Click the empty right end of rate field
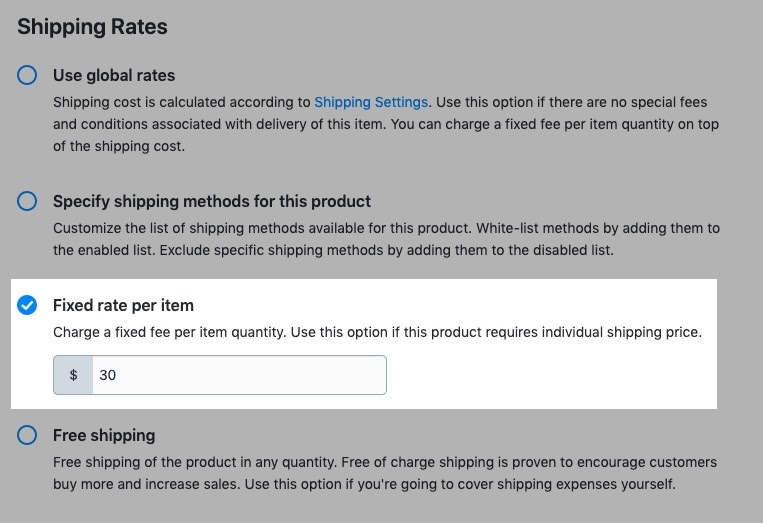The height and width of the screenshot is (523, 763). (350, 375)
